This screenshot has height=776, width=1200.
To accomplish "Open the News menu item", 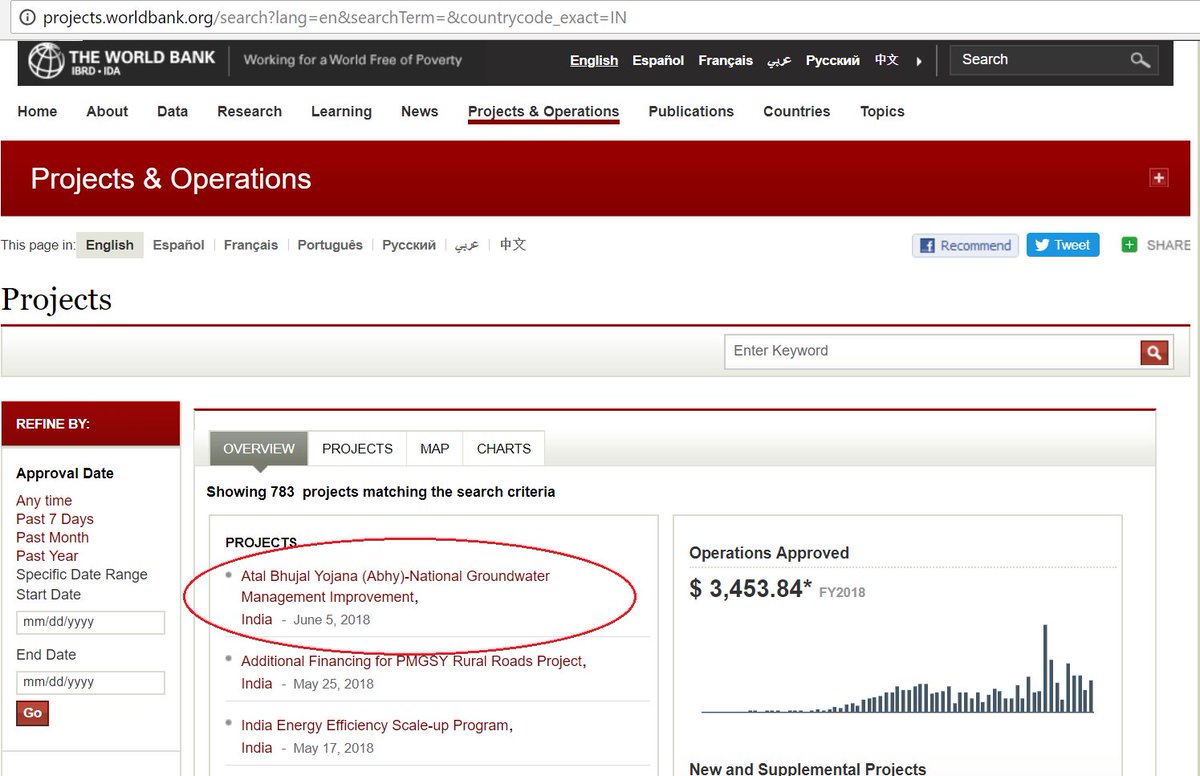I will (419, 112).
